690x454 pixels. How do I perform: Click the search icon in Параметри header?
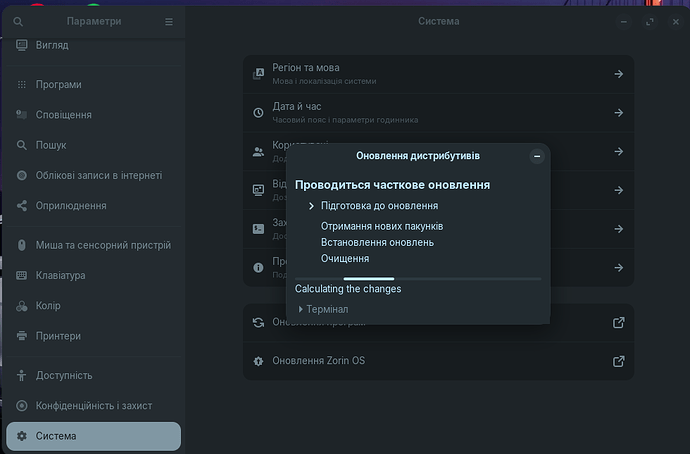click(x=18, y=21)
